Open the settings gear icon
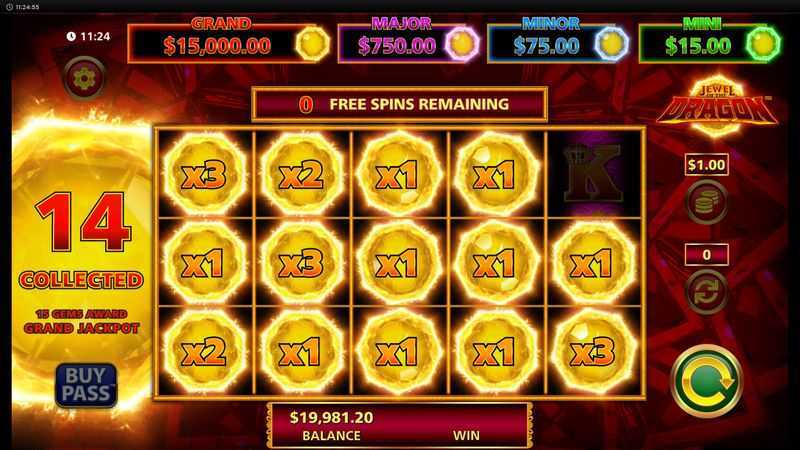The width and height of the screenshot is (800, 450). [84, 78]
